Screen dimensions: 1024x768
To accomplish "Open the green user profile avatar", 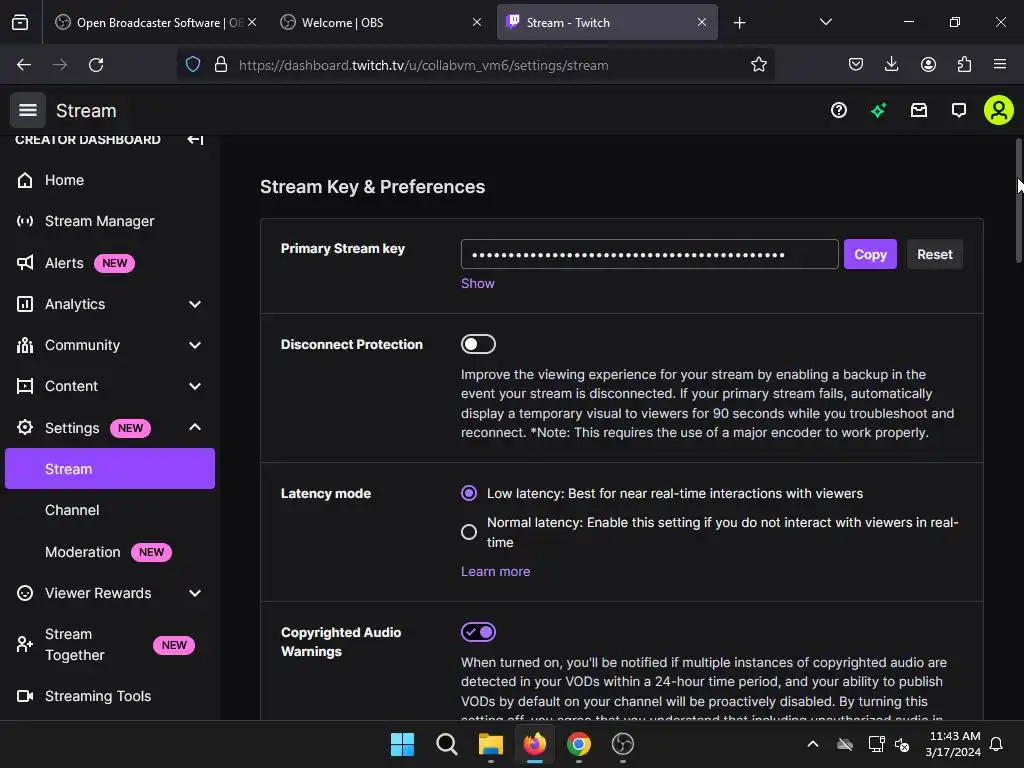I will (x=999, y=110).
